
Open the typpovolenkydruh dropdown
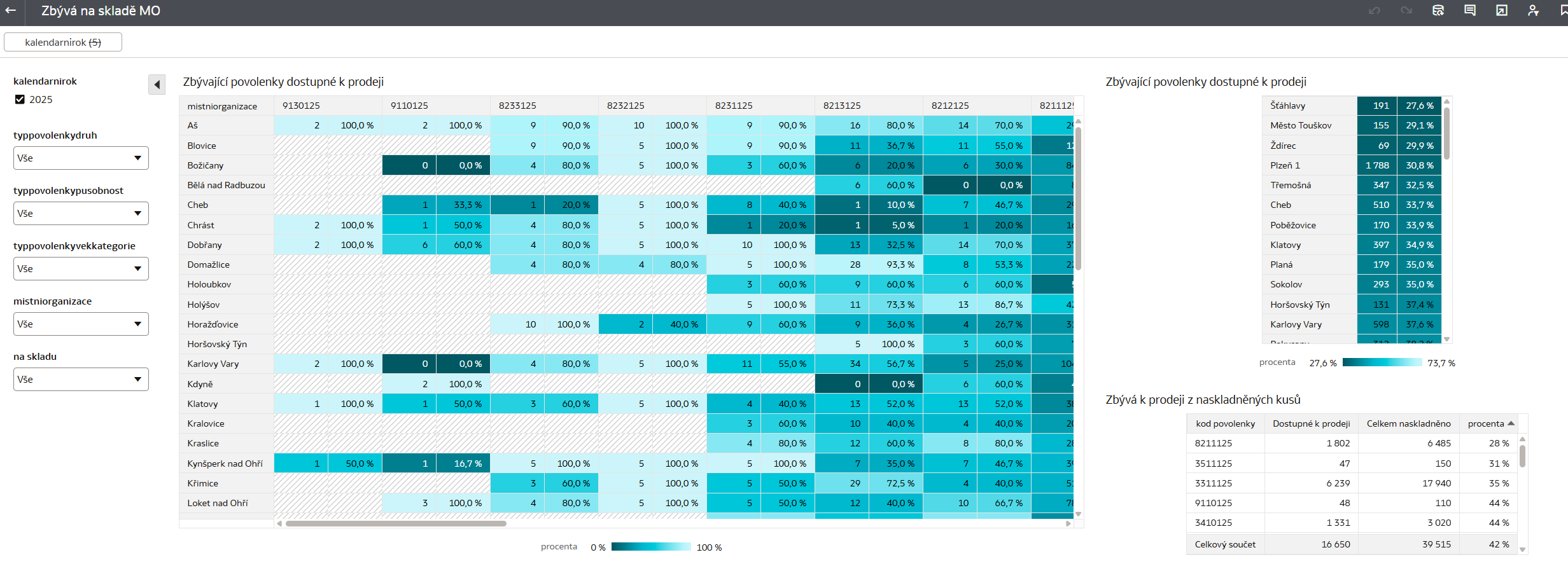(81, 158)
